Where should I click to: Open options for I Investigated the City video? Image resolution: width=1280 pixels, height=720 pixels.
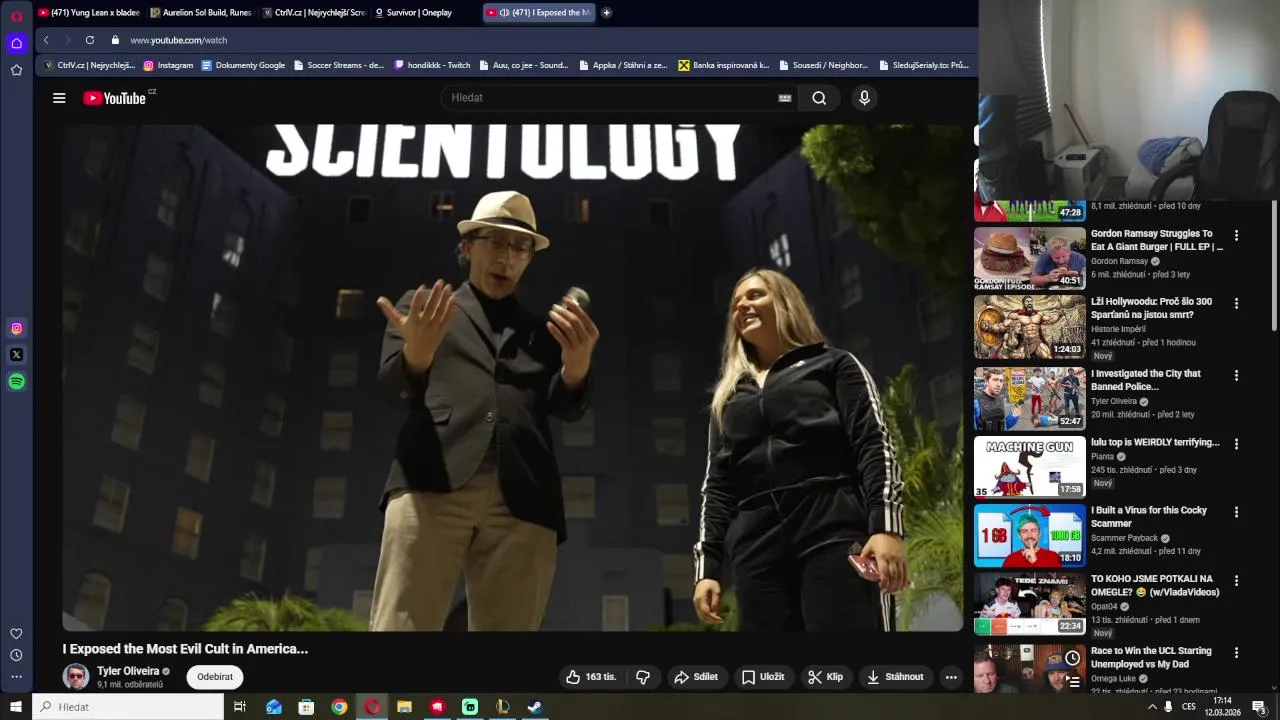tap(1236, 376)
